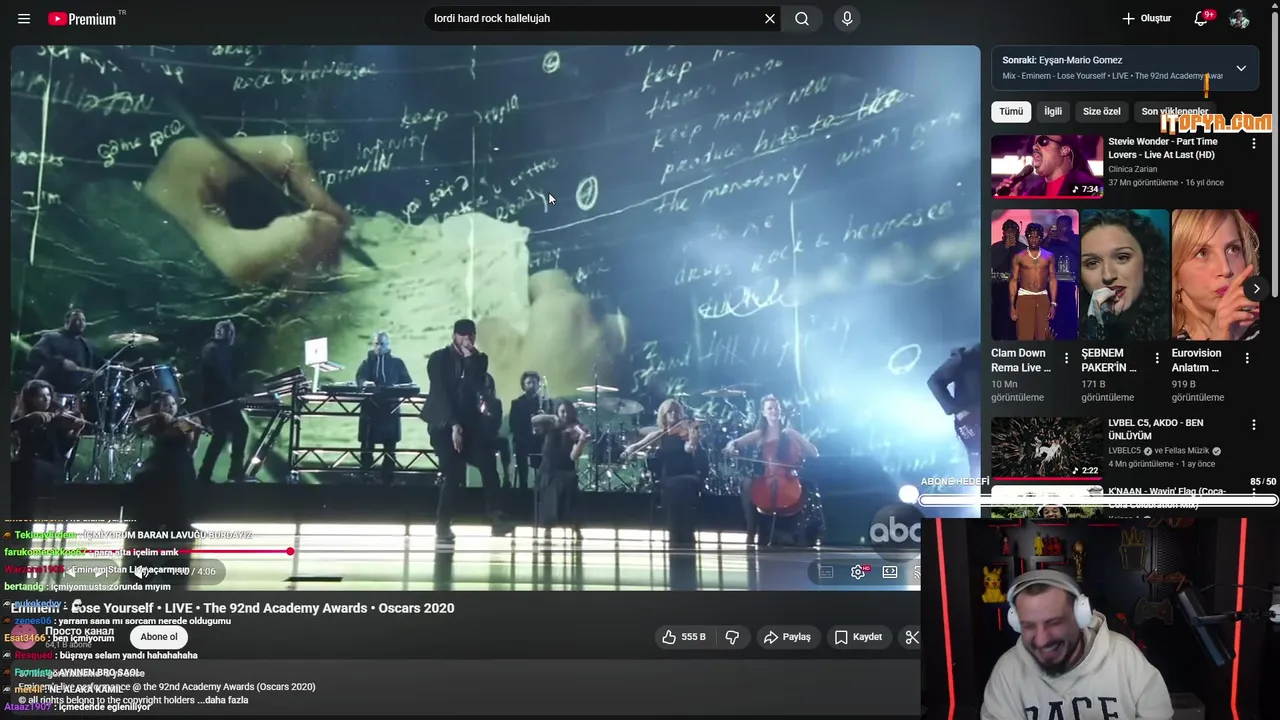Visit the LVBELC5 channel name

tap(1125, 451)
